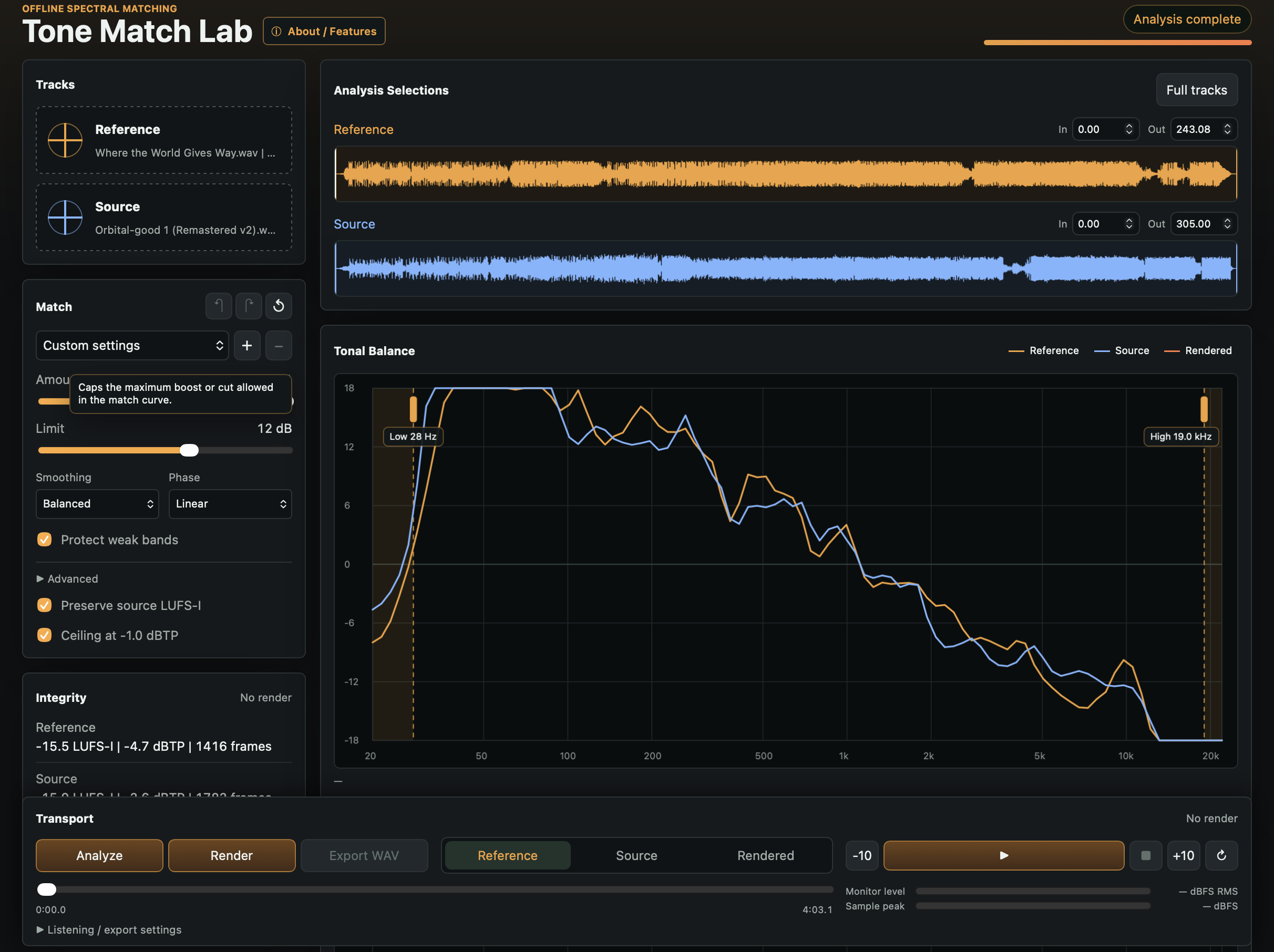Image resolution: width=1274 pixels, height=952 pixels.
Task: Click the transport playback position slider
Action: coord(435,889)
